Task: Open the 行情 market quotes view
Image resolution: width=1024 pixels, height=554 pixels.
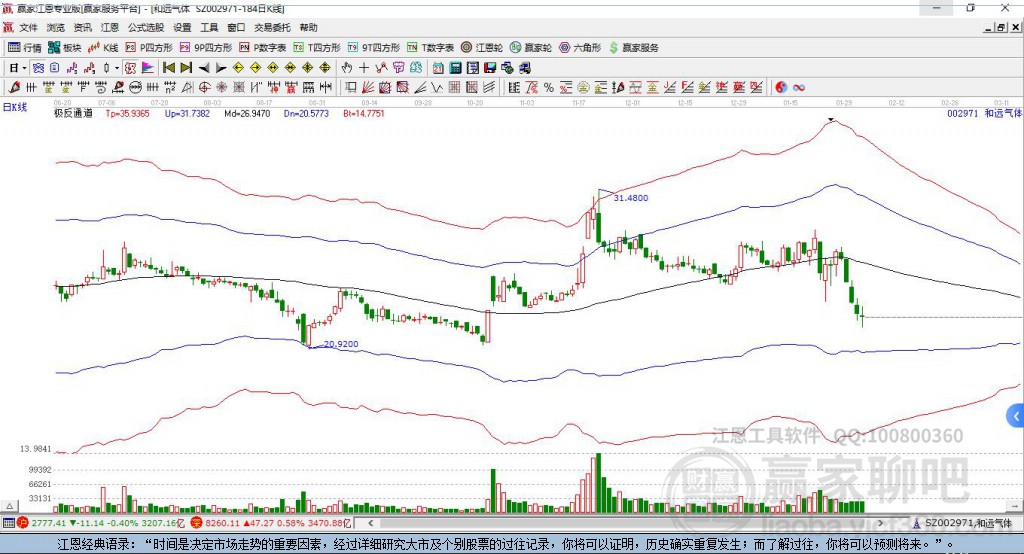Action: (x=24, y=48)
